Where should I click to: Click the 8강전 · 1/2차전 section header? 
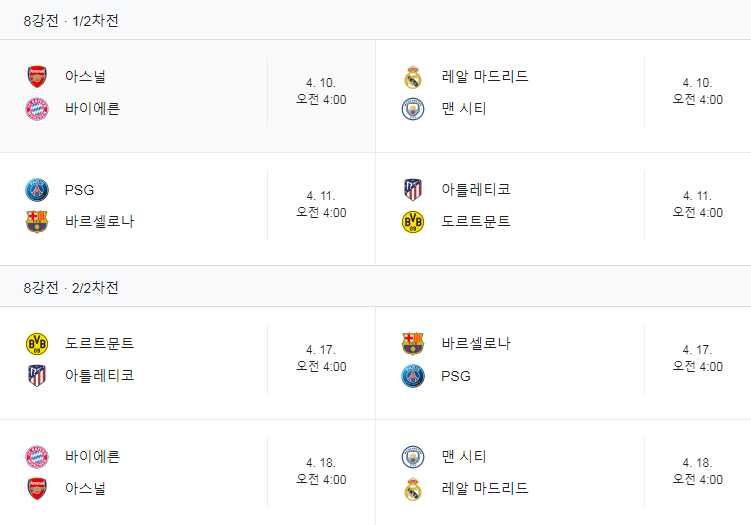(x=71, y=20)
